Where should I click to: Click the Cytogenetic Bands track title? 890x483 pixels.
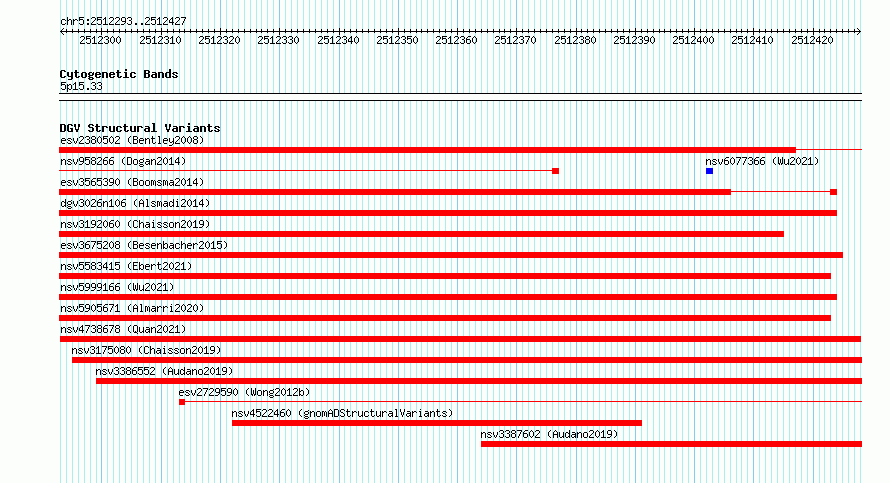pyautogui.click(x=119, y=74)
